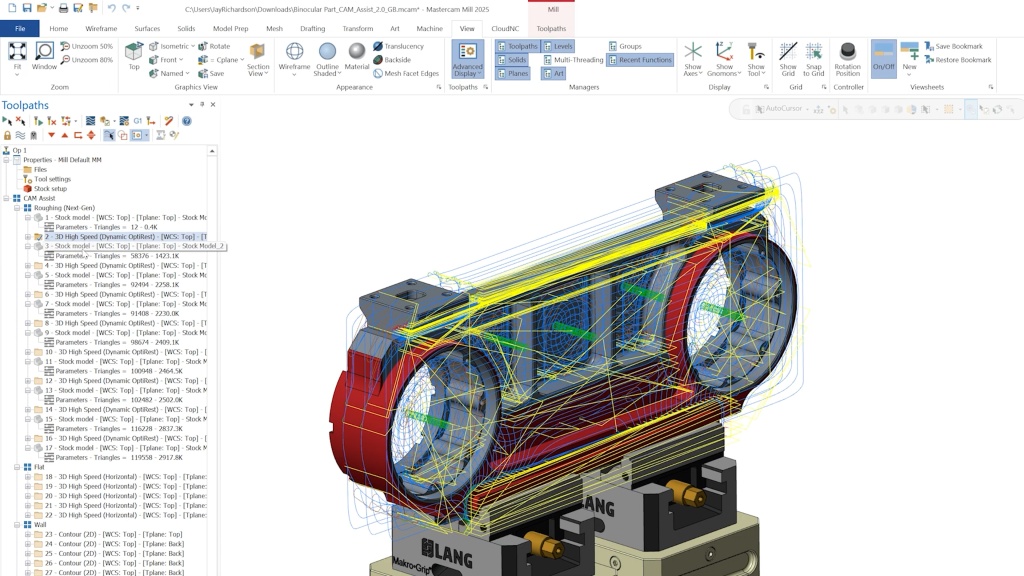This screenshot has height=576, width=1024.
Task: Click the Snap to Grid icon
Action: (x=814, y=56)
